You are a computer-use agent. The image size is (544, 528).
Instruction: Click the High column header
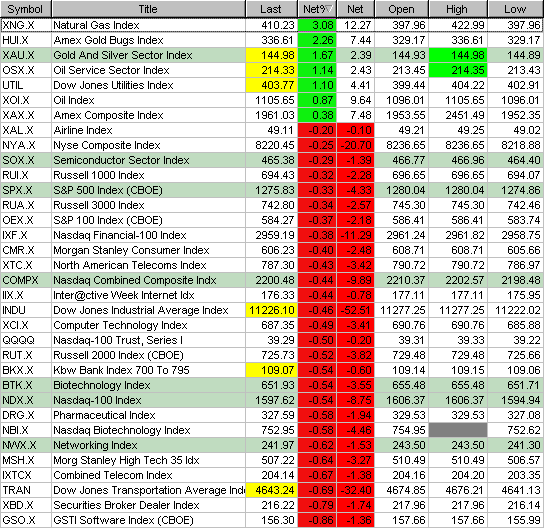pos(458,9)
